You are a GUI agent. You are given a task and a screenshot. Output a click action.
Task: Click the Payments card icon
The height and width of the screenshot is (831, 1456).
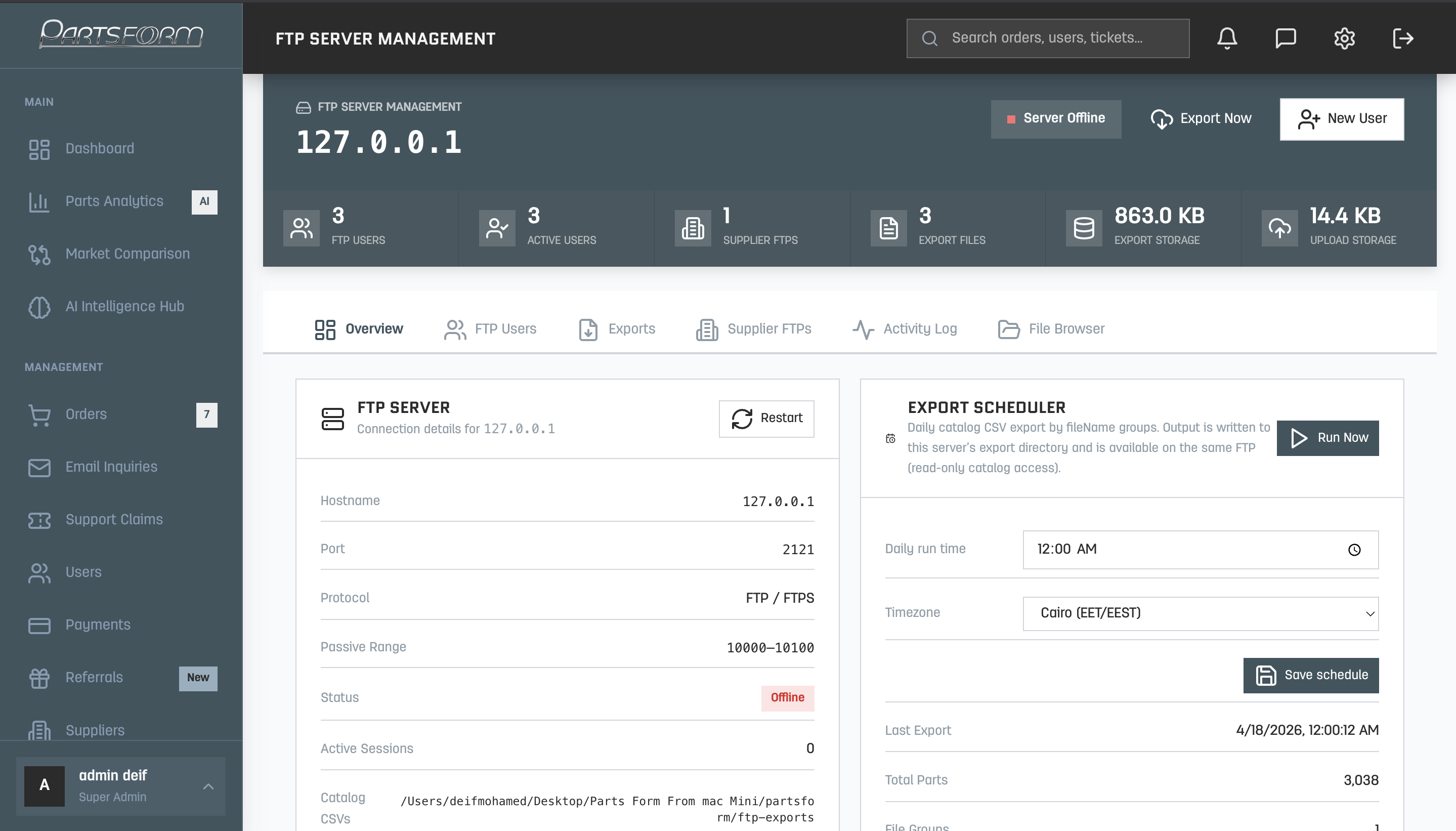pyautogui.click(x=39, y=625)
